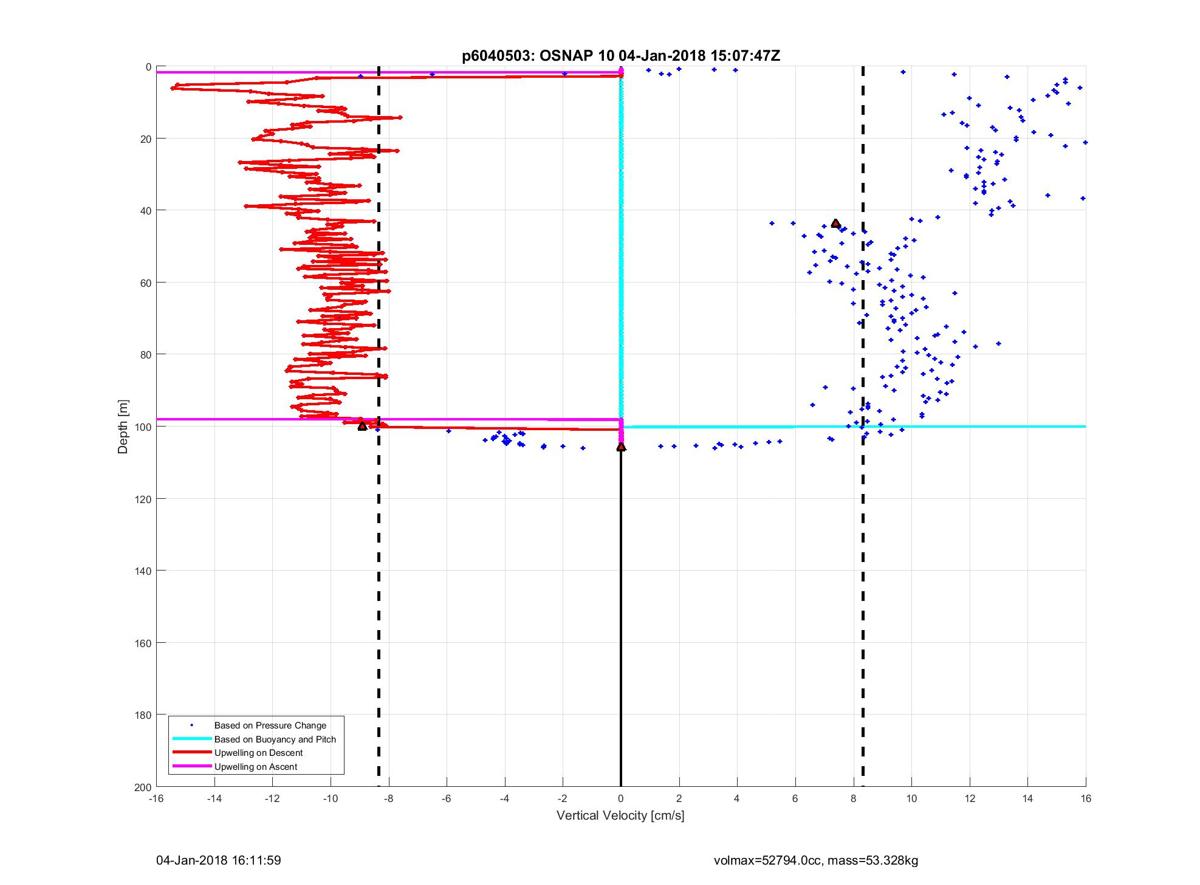Click the magenta line sample in legend

(190, 766)
